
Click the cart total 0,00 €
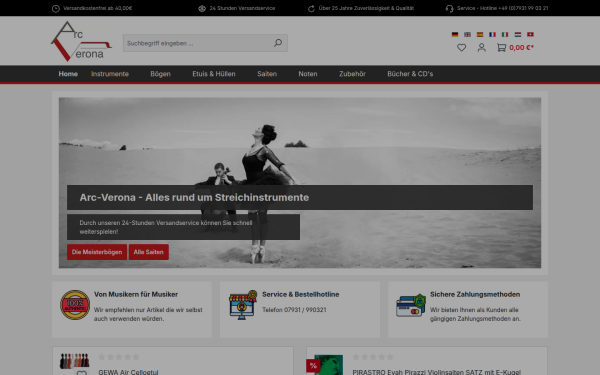point(521,47)
